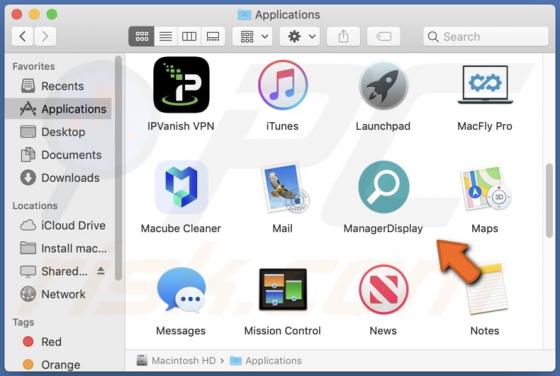Click Applications in the path bar
The width and height of the screenshot is (560, 376).
tap(266, 361)
